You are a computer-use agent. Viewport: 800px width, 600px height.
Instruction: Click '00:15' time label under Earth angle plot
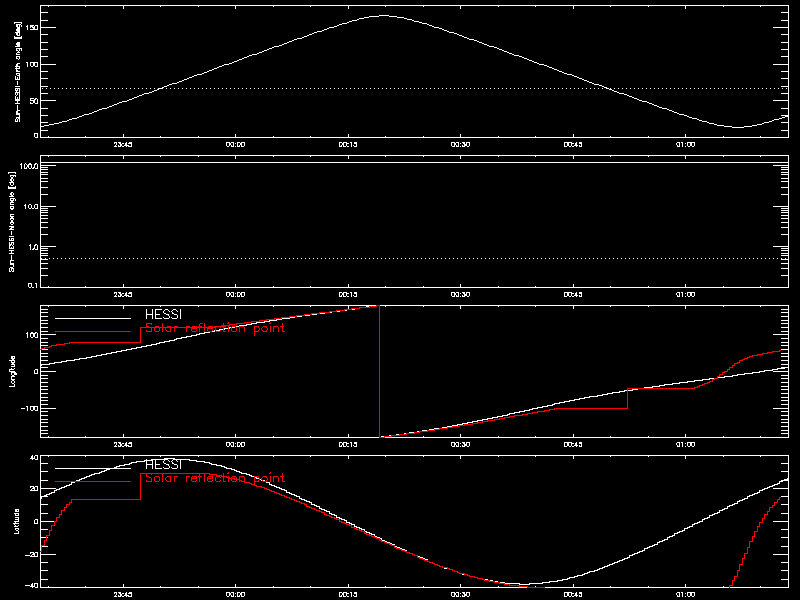click(x=348, y=144)
